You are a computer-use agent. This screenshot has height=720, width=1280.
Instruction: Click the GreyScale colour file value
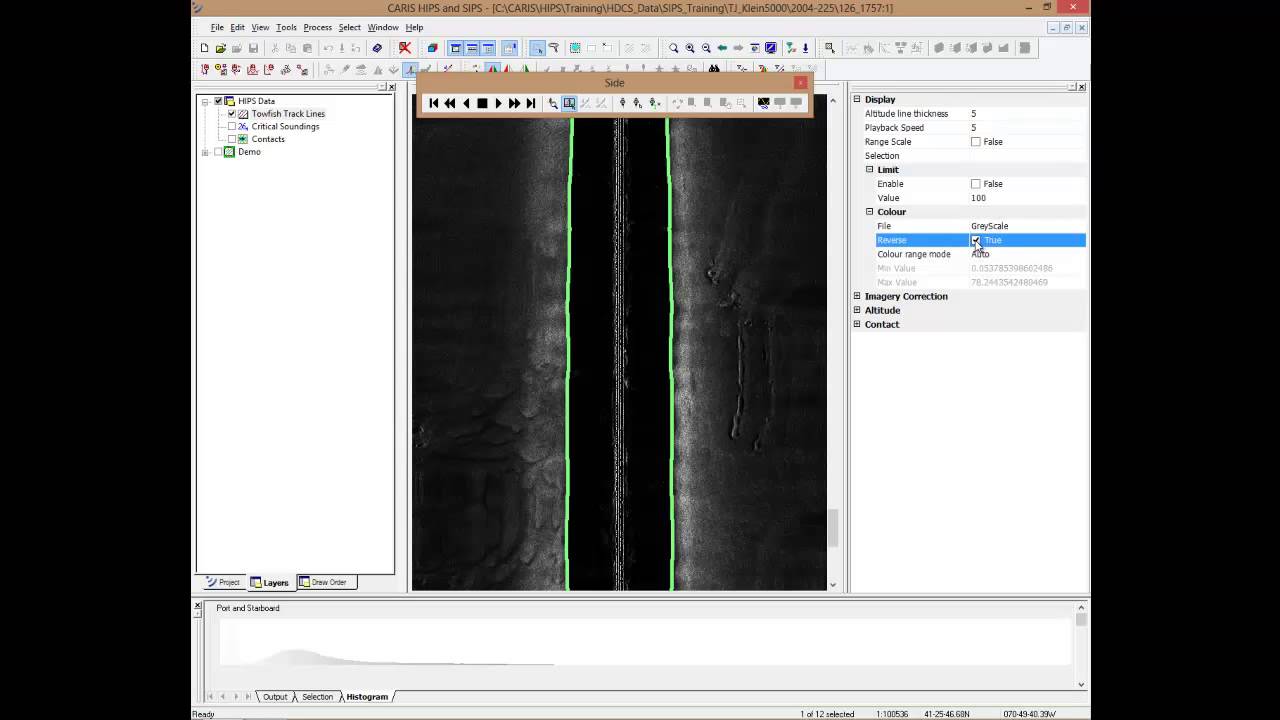coord(1027,226)
